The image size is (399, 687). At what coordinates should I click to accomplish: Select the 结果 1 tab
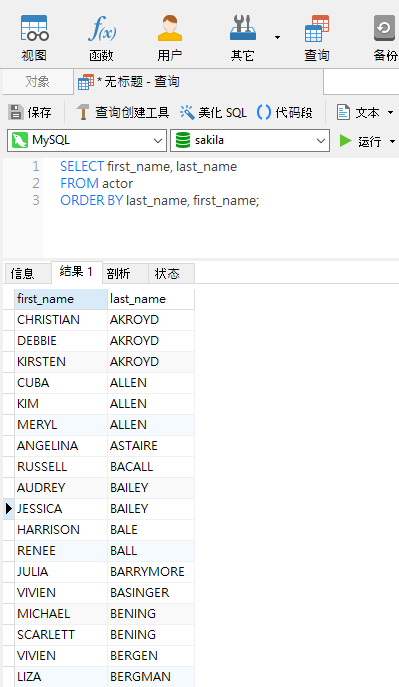pos(76,272)
